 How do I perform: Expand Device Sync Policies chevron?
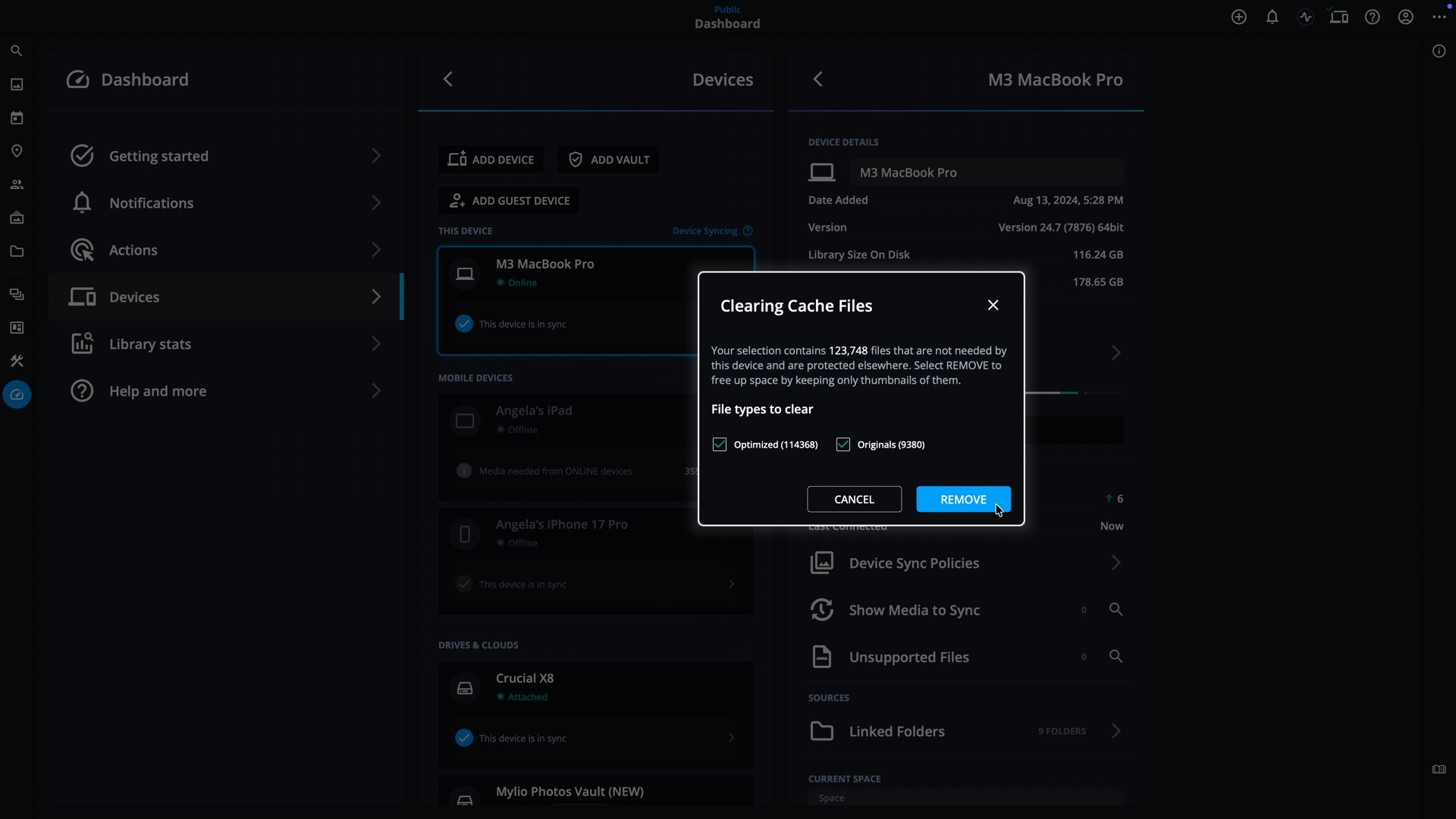(1116, 563)
